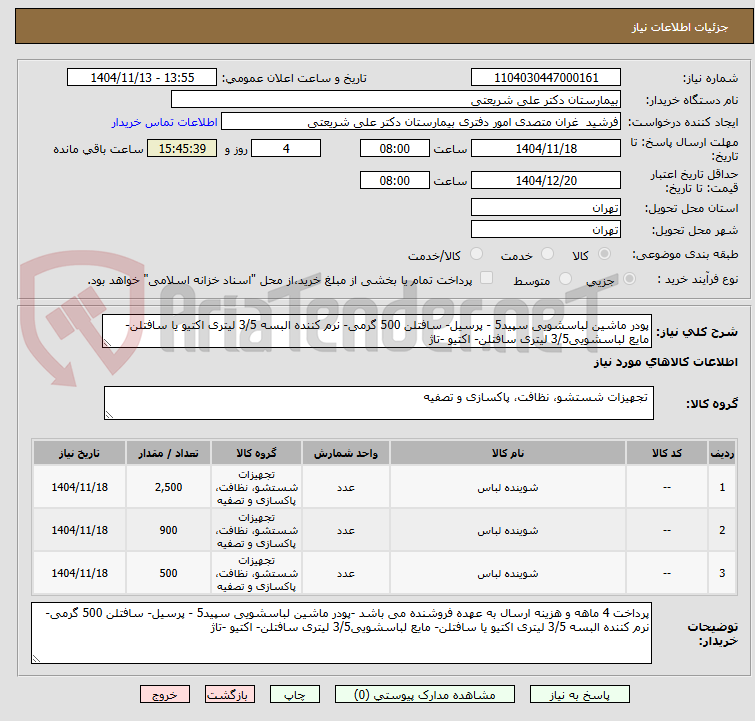Open the اطلاعات تماس خریدار link
This screenshot has height=721, width=755.
tap(165, 122)
